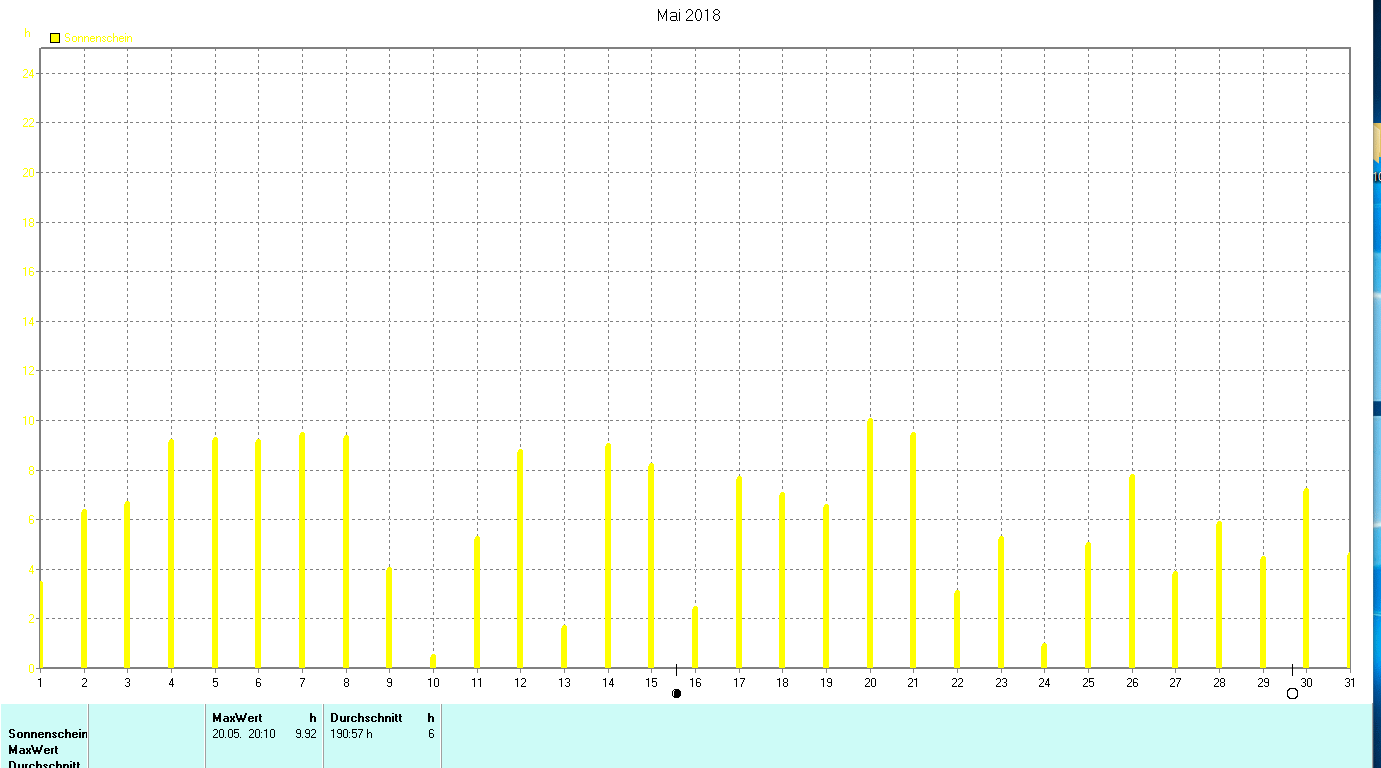
Task: Select the MaxWert row label at left
Action: click(33, 750)
